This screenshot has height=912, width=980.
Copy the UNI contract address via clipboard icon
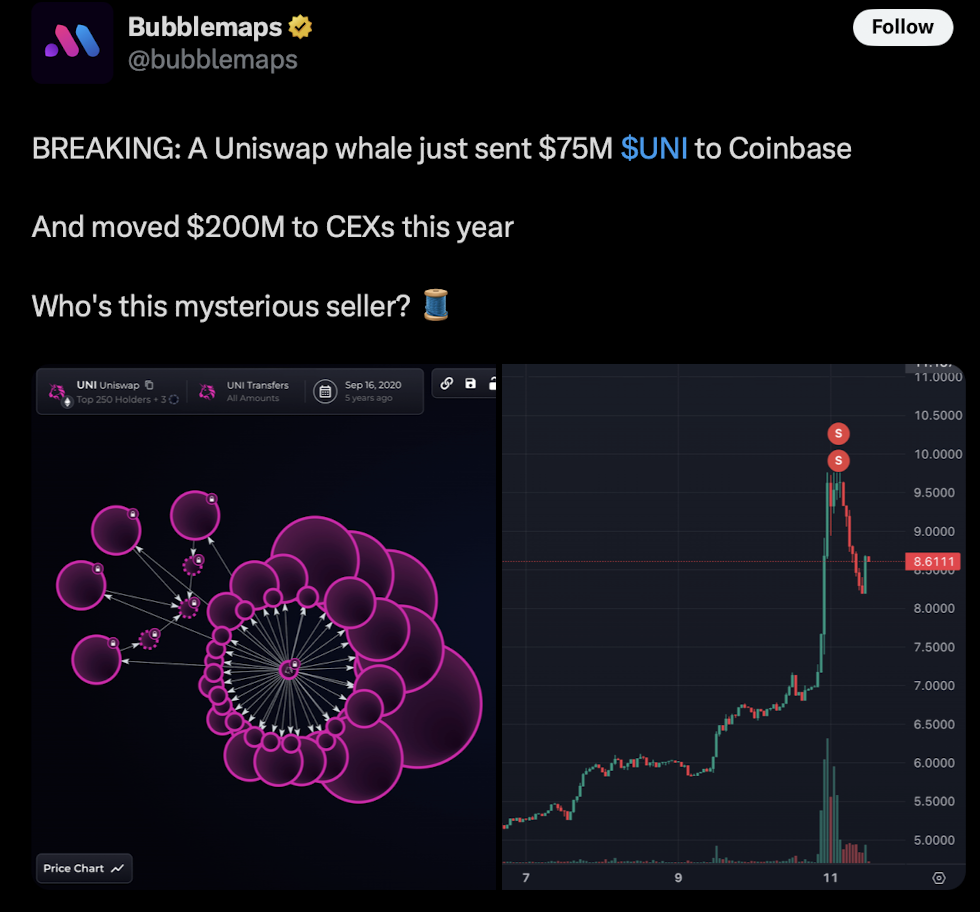point(149,386)
